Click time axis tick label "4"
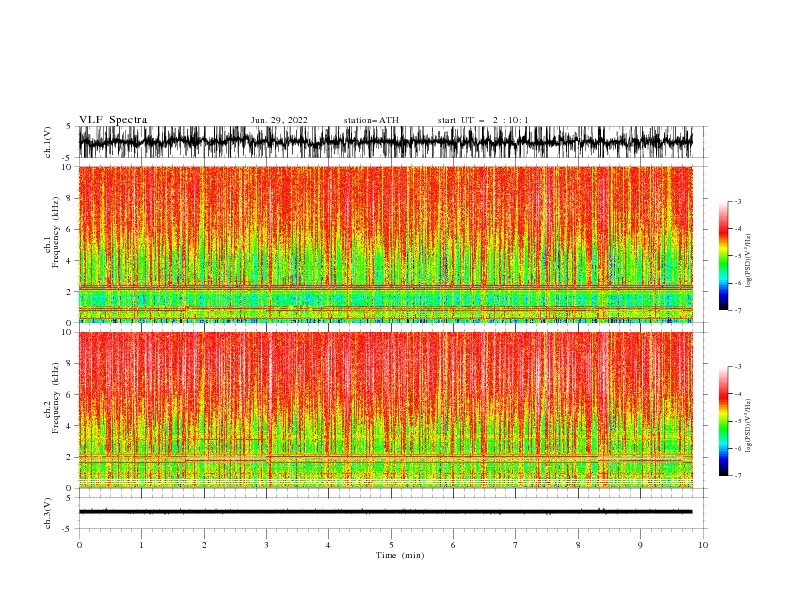The width and height of the screenshot is (792, 612). tap(328, 545)
